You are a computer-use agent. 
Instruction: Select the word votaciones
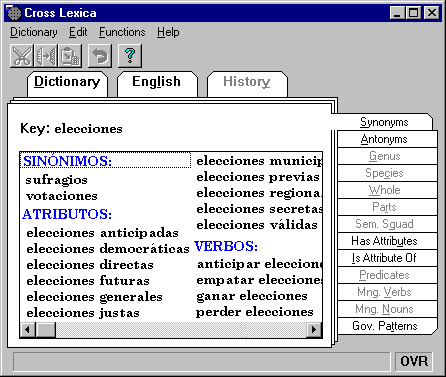coord(62,196)
